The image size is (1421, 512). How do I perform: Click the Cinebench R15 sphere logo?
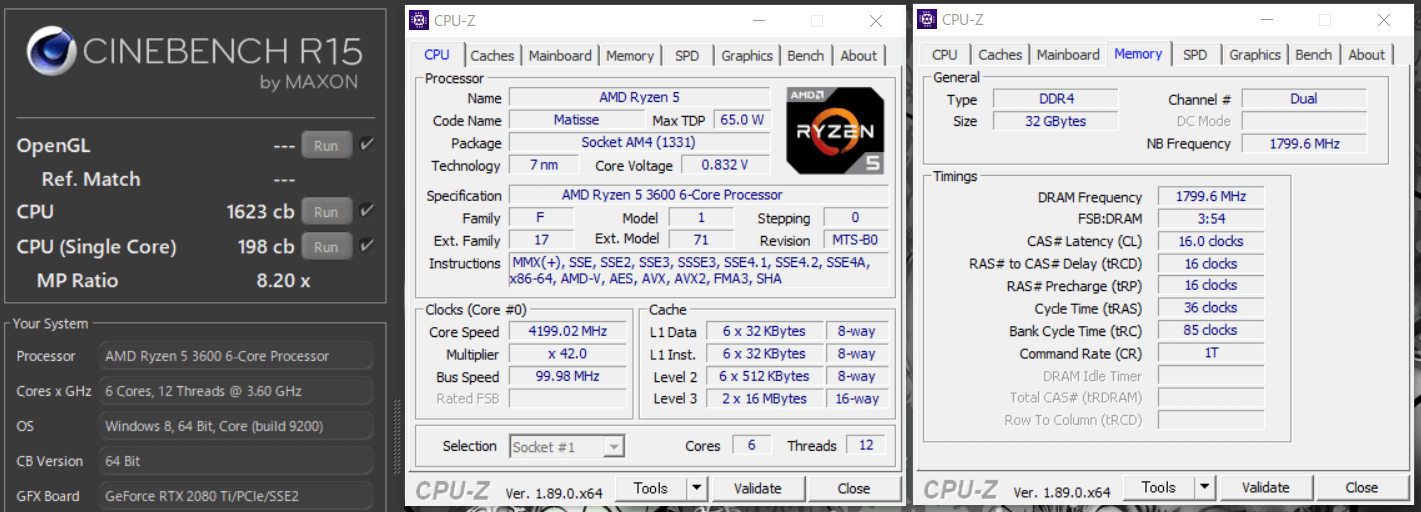[52, 52]
